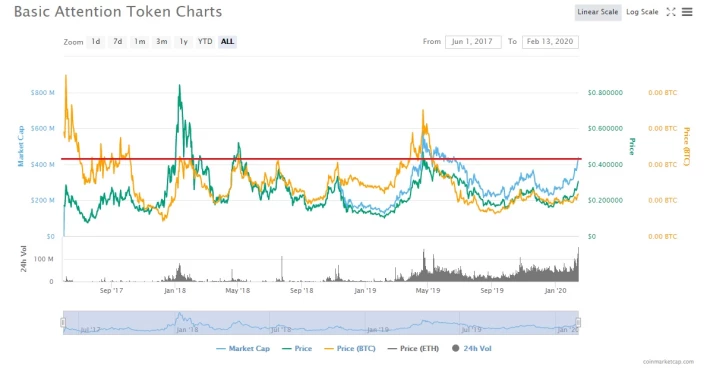The image size is (710, 376).
Task: Grab the right navigator range handle
Action: 578,323
